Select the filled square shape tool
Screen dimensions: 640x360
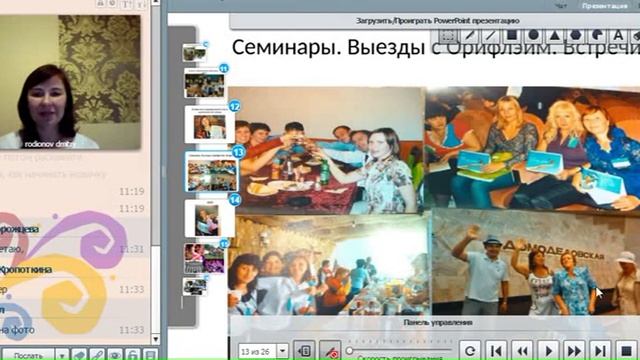(512, 36)
